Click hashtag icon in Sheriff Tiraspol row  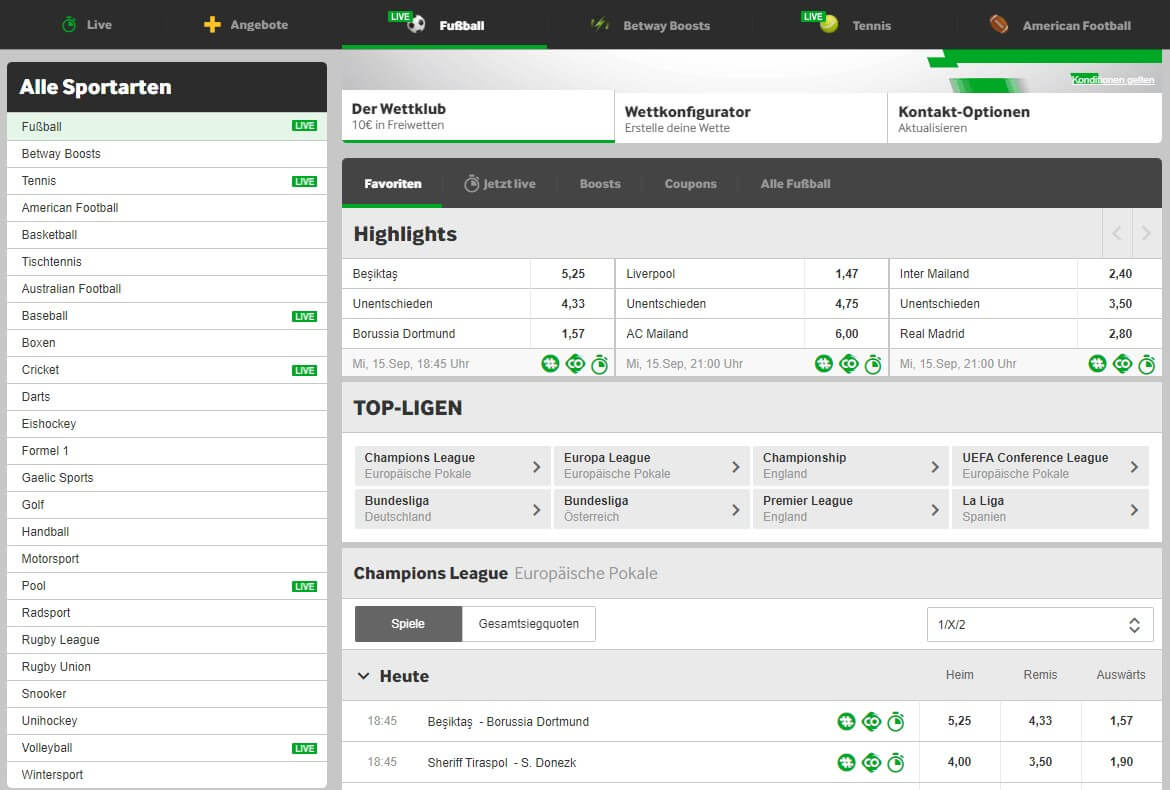pos(846,762)
